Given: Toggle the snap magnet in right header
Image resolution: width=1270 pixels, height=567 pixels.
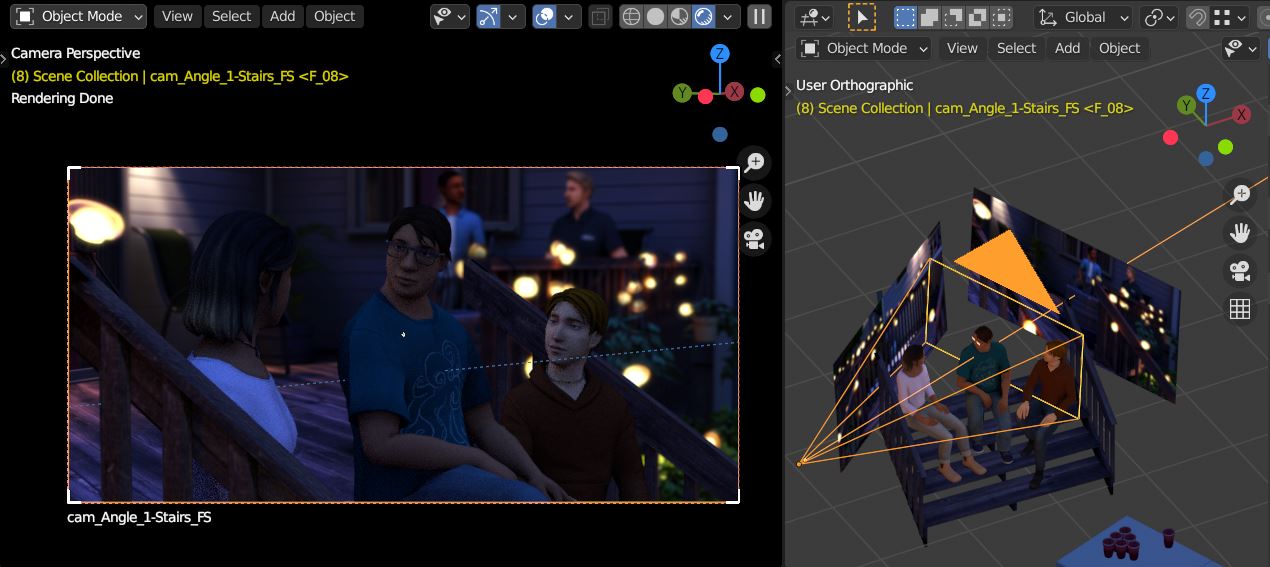Looking at the screenshot, I should [1196, 17].
